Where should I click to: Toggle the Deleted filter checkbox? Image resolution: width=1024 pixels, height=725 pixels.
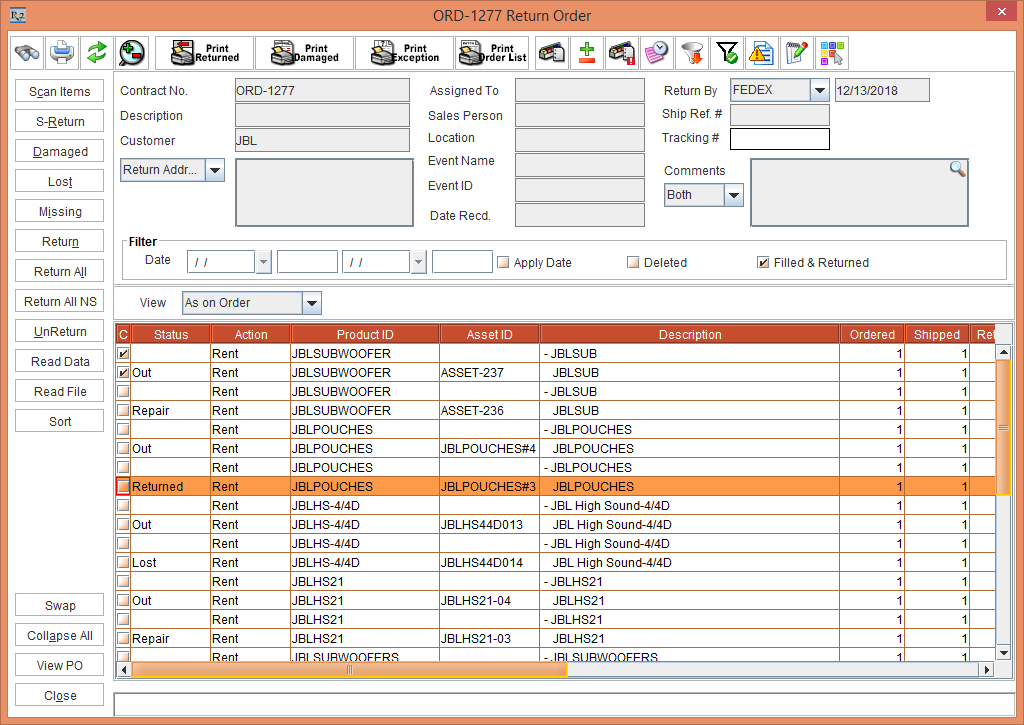pos(633,263)
